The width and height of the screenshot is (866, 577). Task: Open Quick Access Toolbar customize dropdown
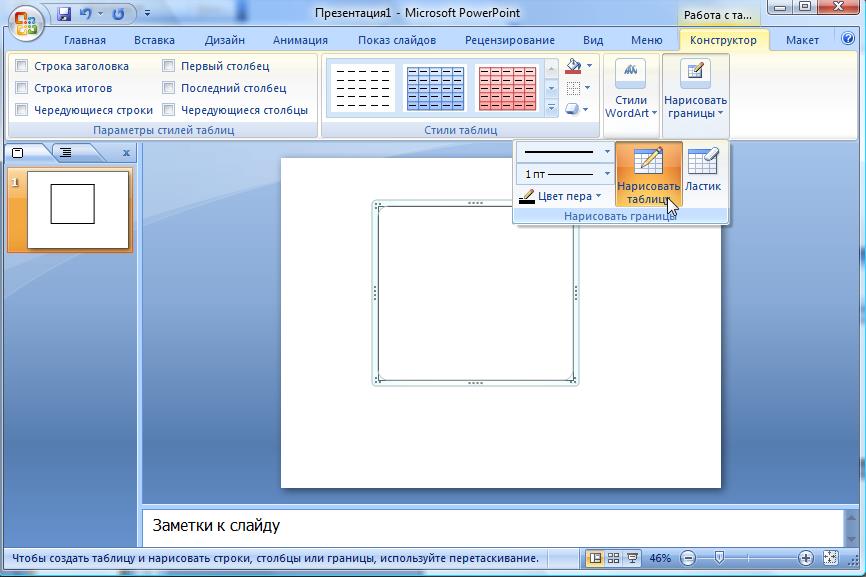click(x=147, y=13)
